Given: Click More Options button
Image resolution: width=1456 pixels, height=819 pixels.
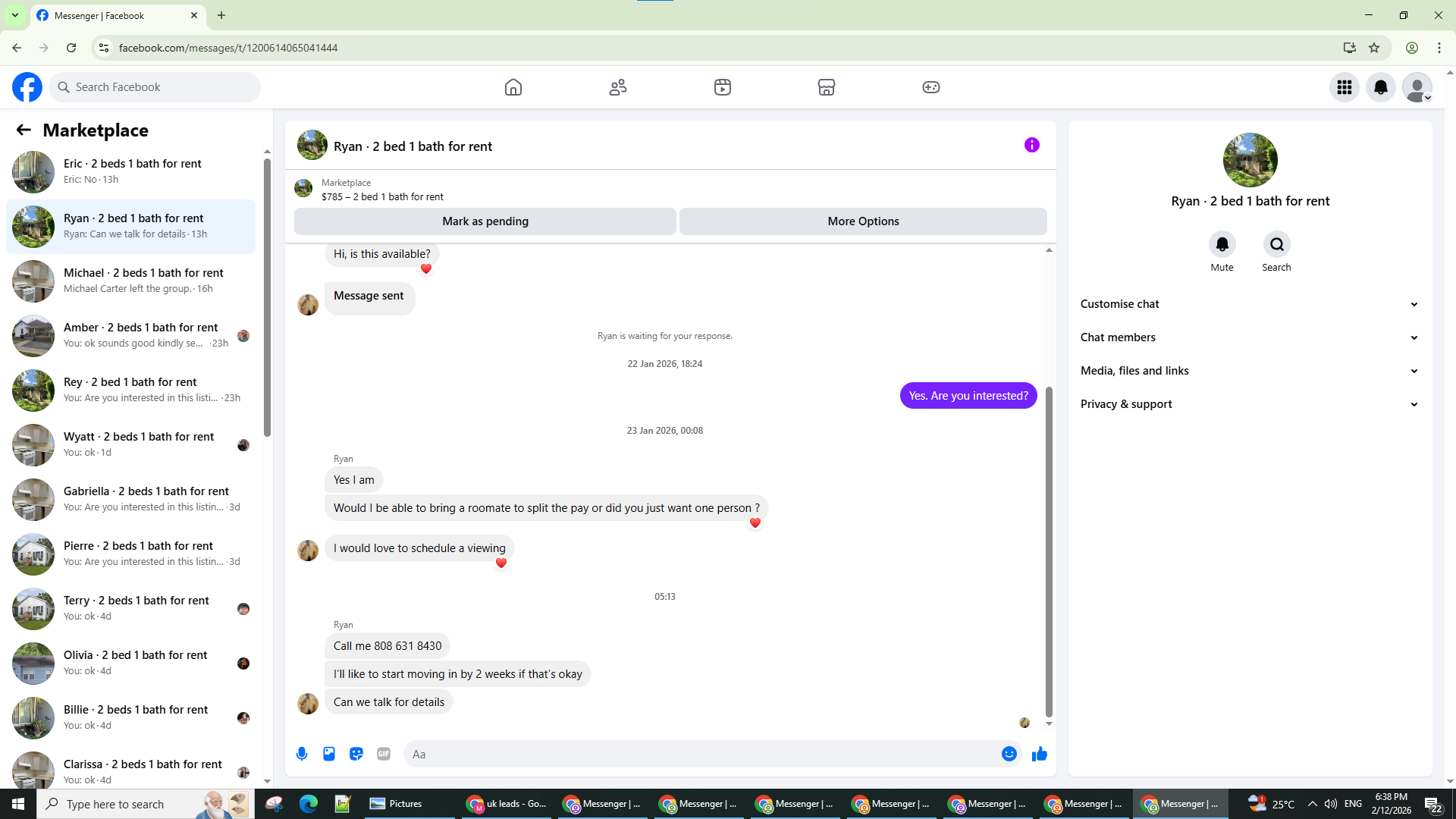Looking at the screenshot, I should (863, 221).
